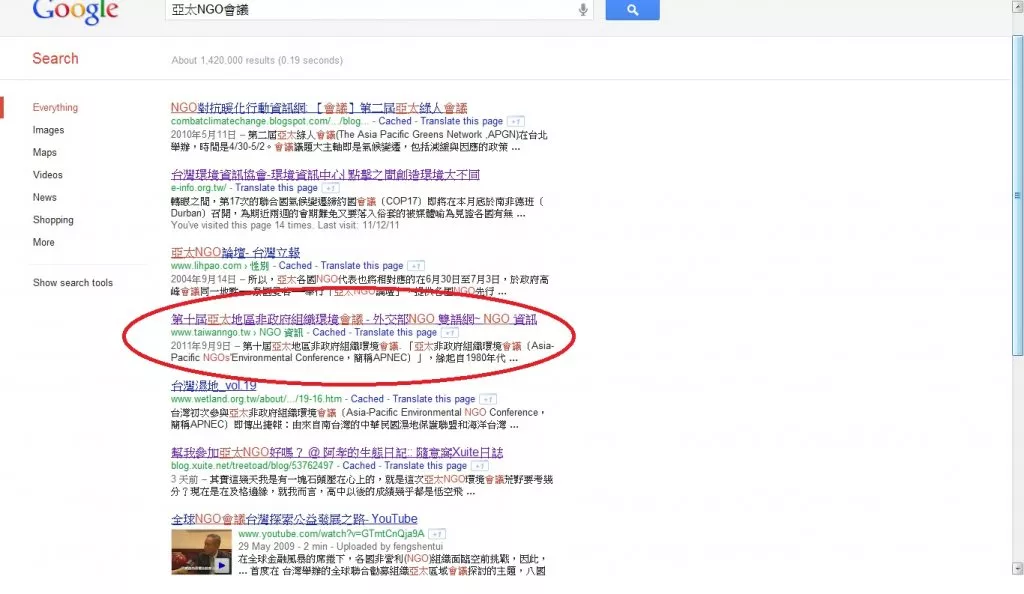The height and width of the screenshot is (594, 1024).
Task: Switch to Maps search
Action: (44, 152)
